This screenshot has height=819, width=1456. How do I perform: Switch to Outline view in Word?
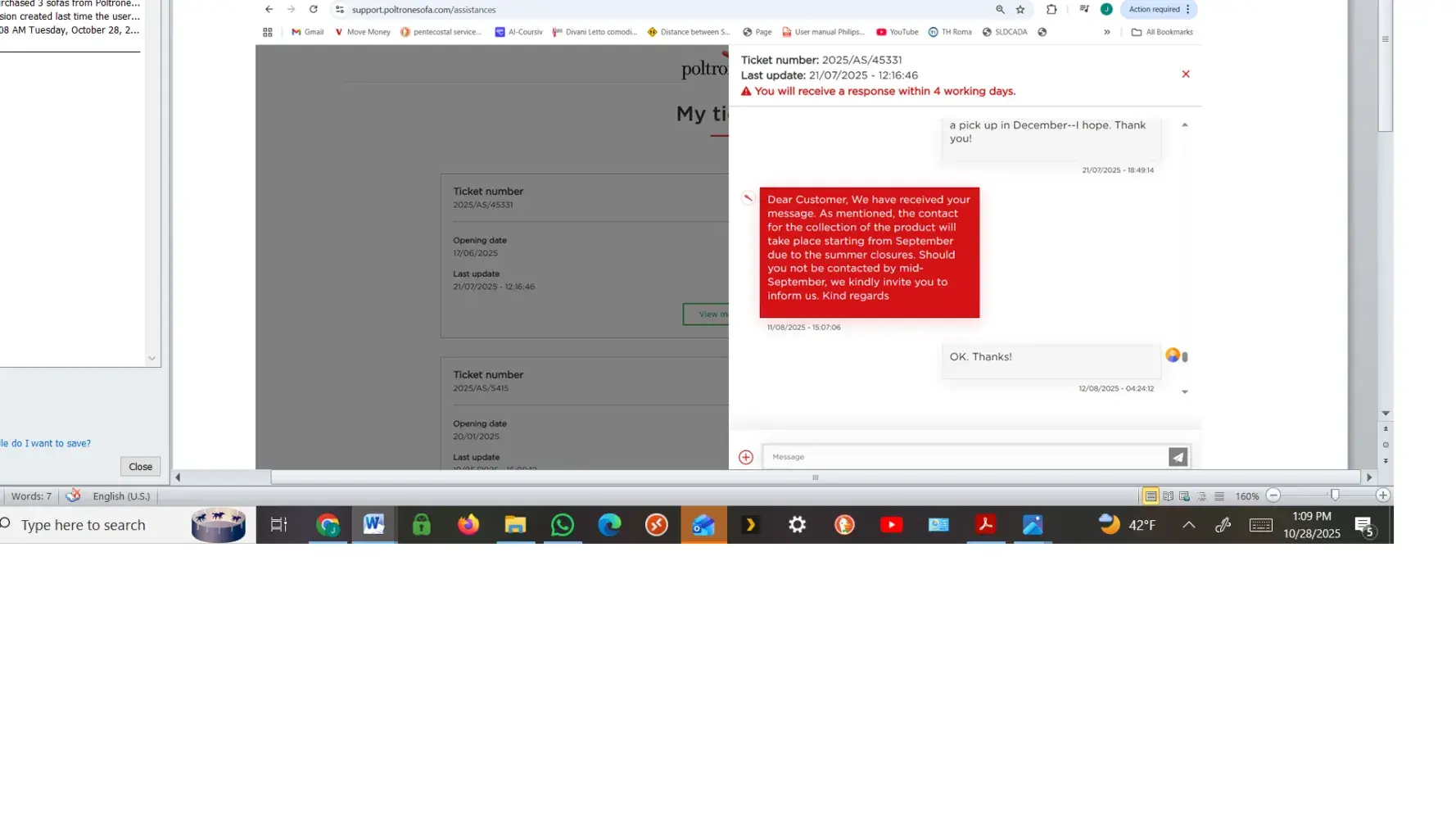point(1201,495)
